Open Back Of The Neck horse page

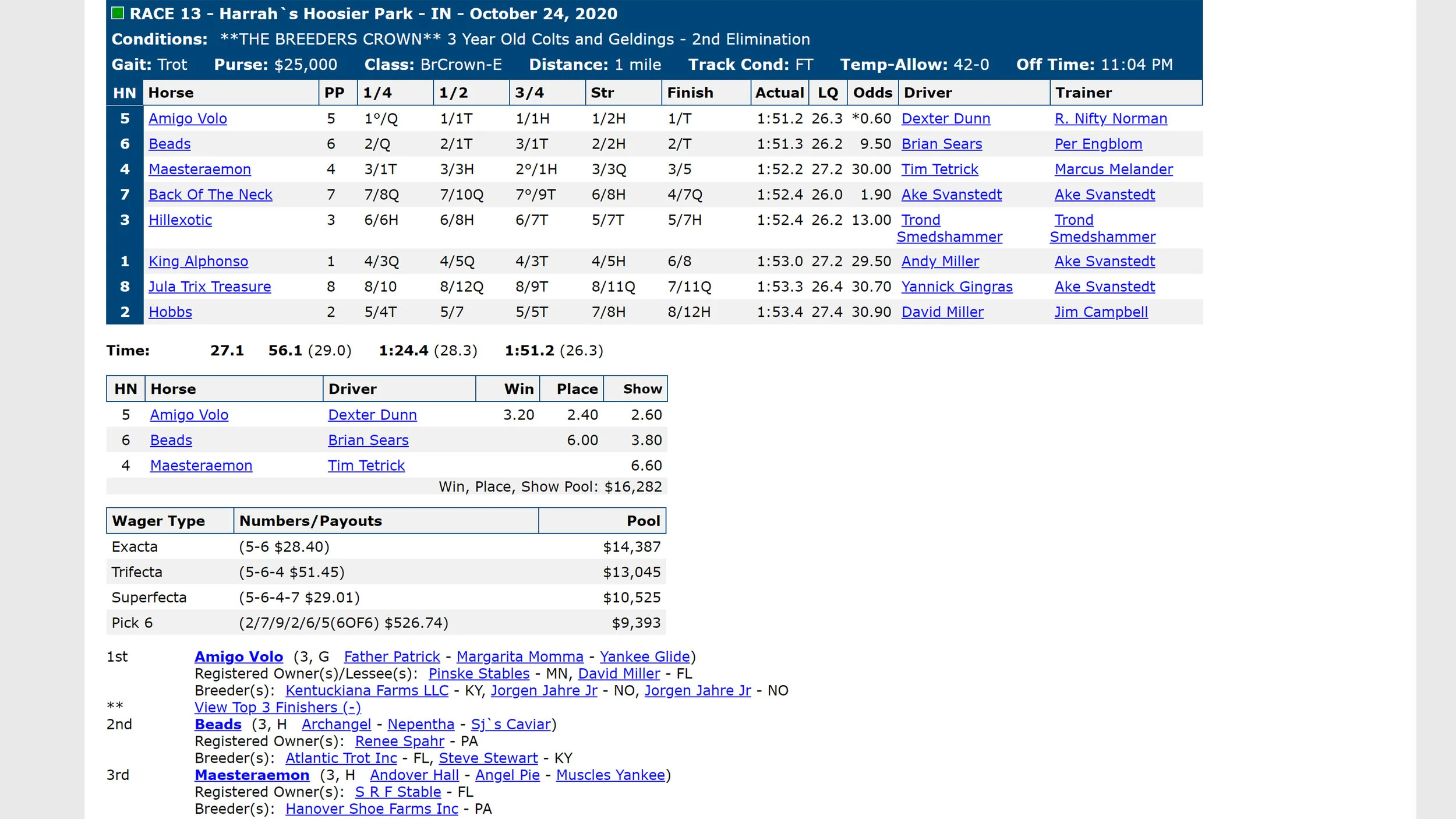tap(210, 195)
